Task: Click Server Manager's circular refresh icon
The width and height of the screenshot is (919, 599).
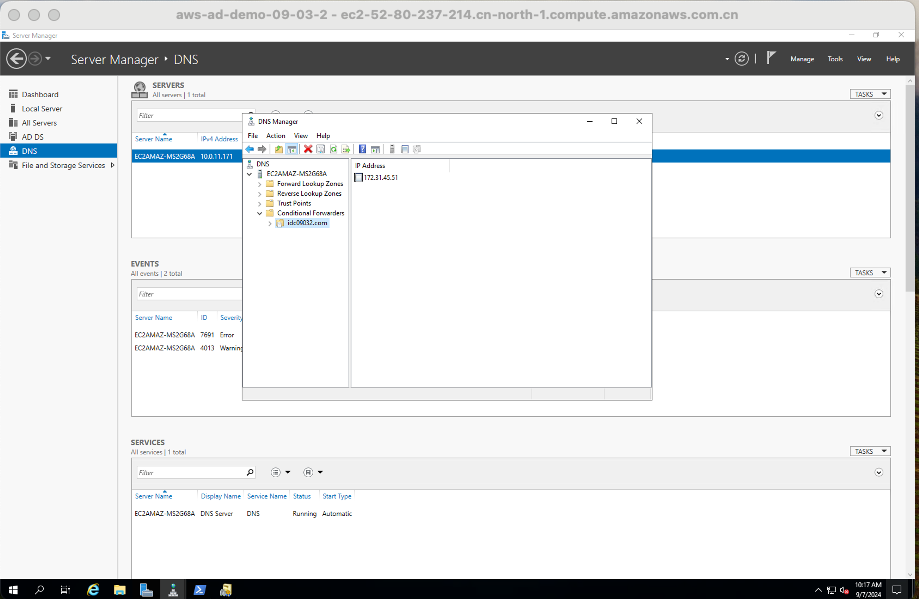Action: pyautogui.click(x=741, y=58)
